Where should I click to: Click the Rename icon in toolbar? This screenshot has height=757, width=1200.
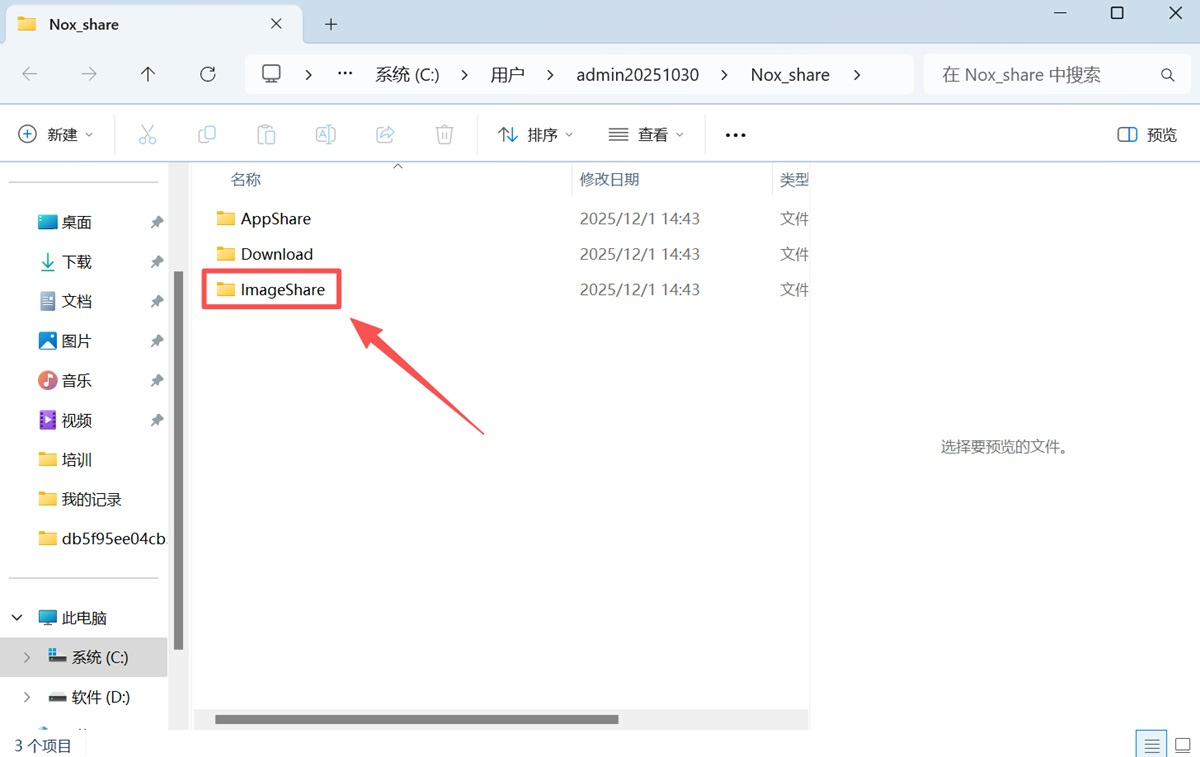pyautogui.click(x=325, y=134)
